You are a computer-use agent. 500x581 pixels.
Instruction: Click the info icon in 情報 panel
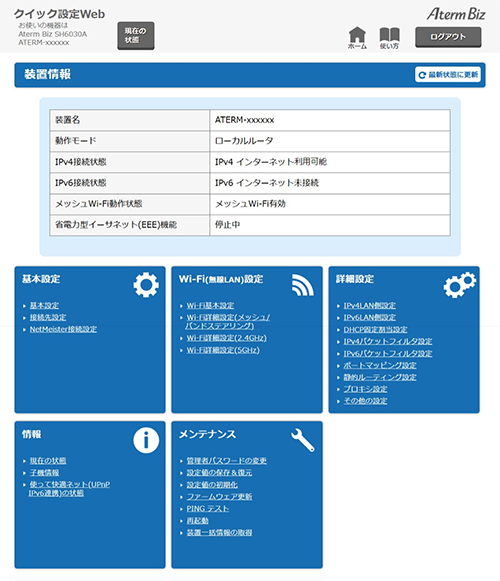pos(146,440)
